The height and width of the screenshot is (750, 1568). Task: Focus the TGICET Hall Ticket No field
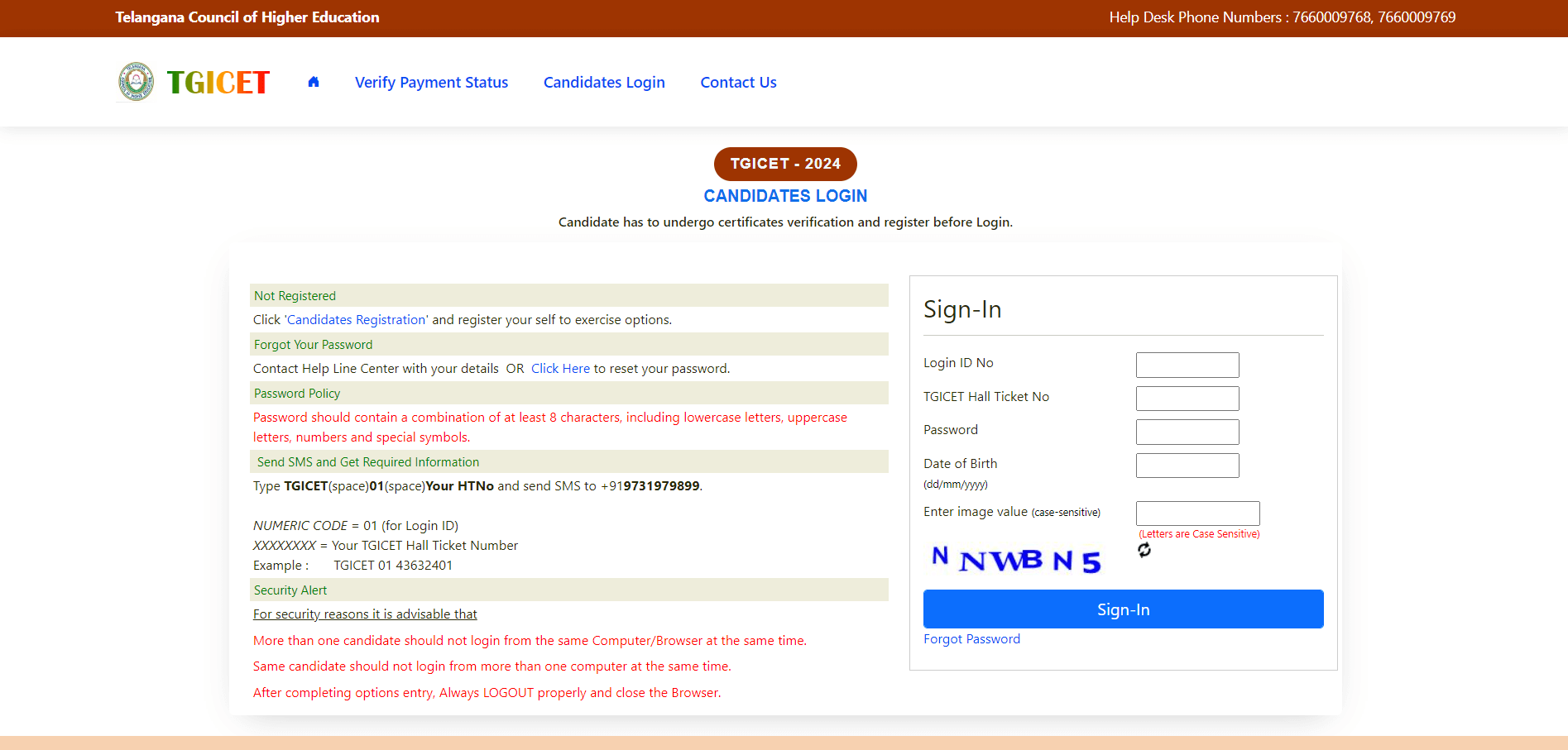1187,399
